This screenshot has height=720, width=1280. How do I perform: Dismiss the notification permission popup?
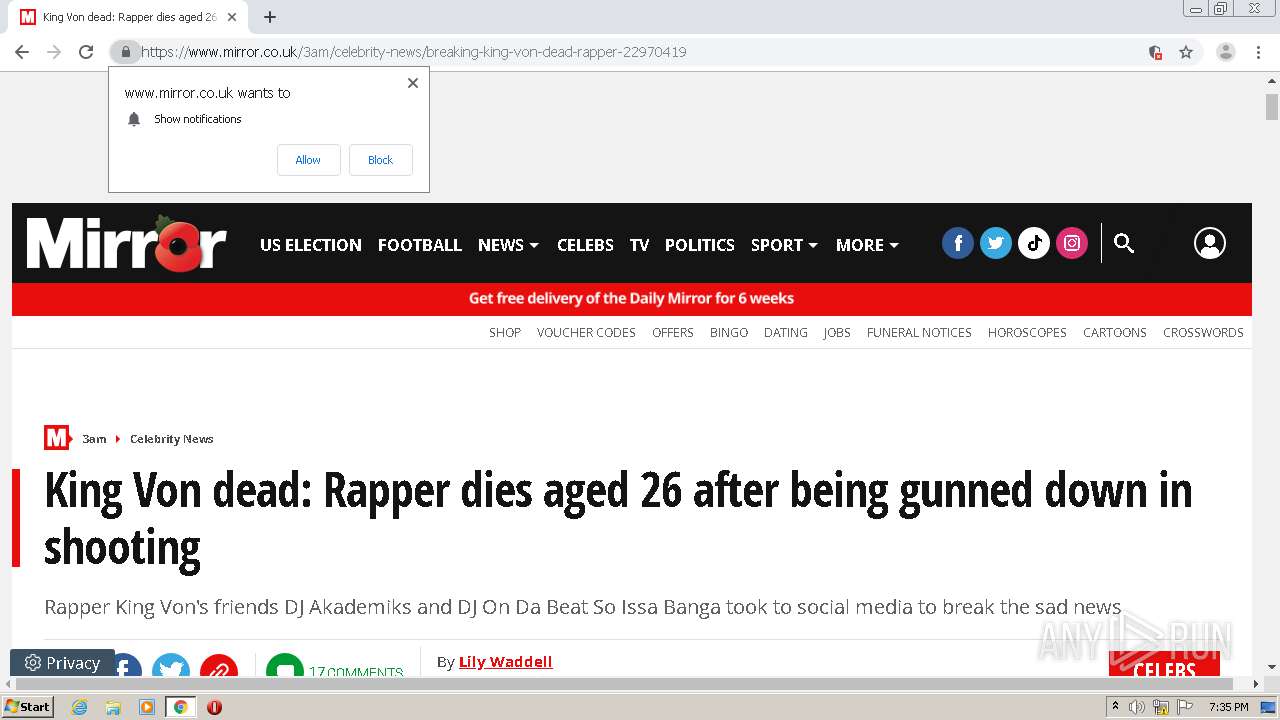(412, 83)
